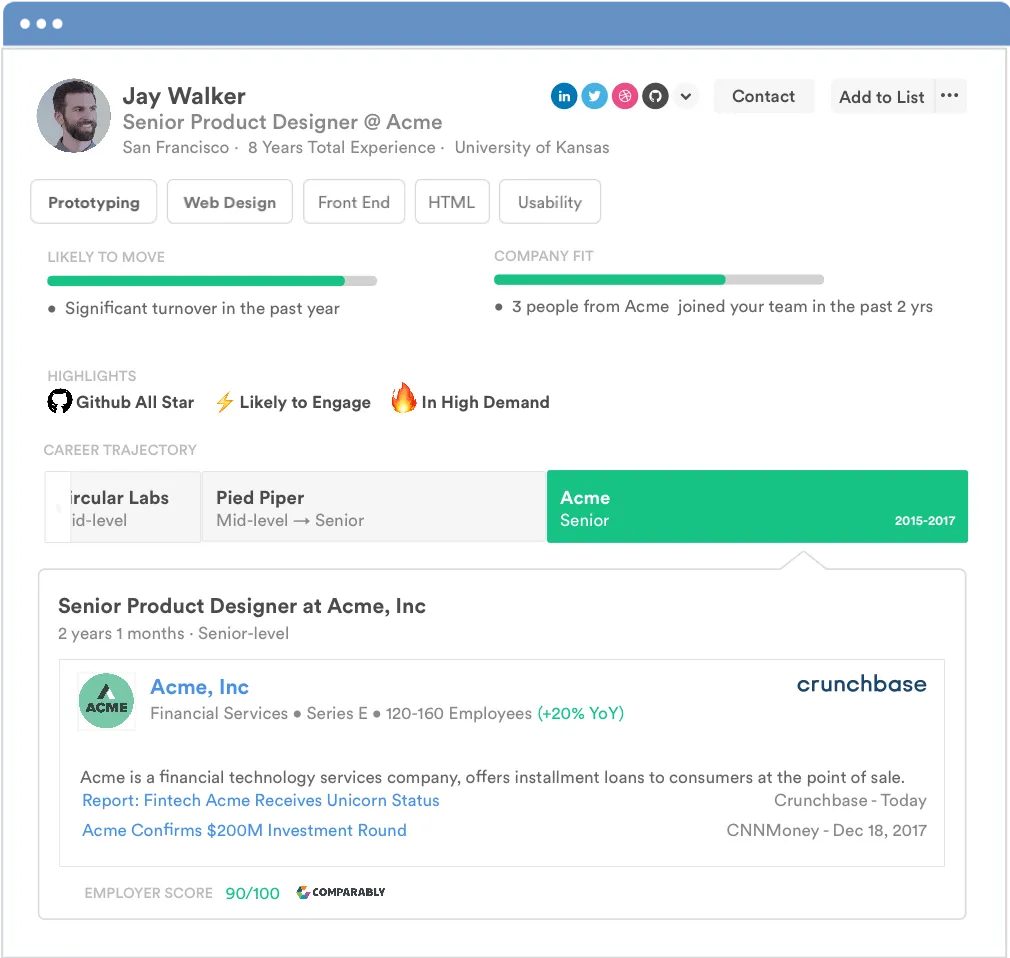1010x958 pixels.
Task: Click the Likely to Engage lightning icon
Action: tap(224, 402)
